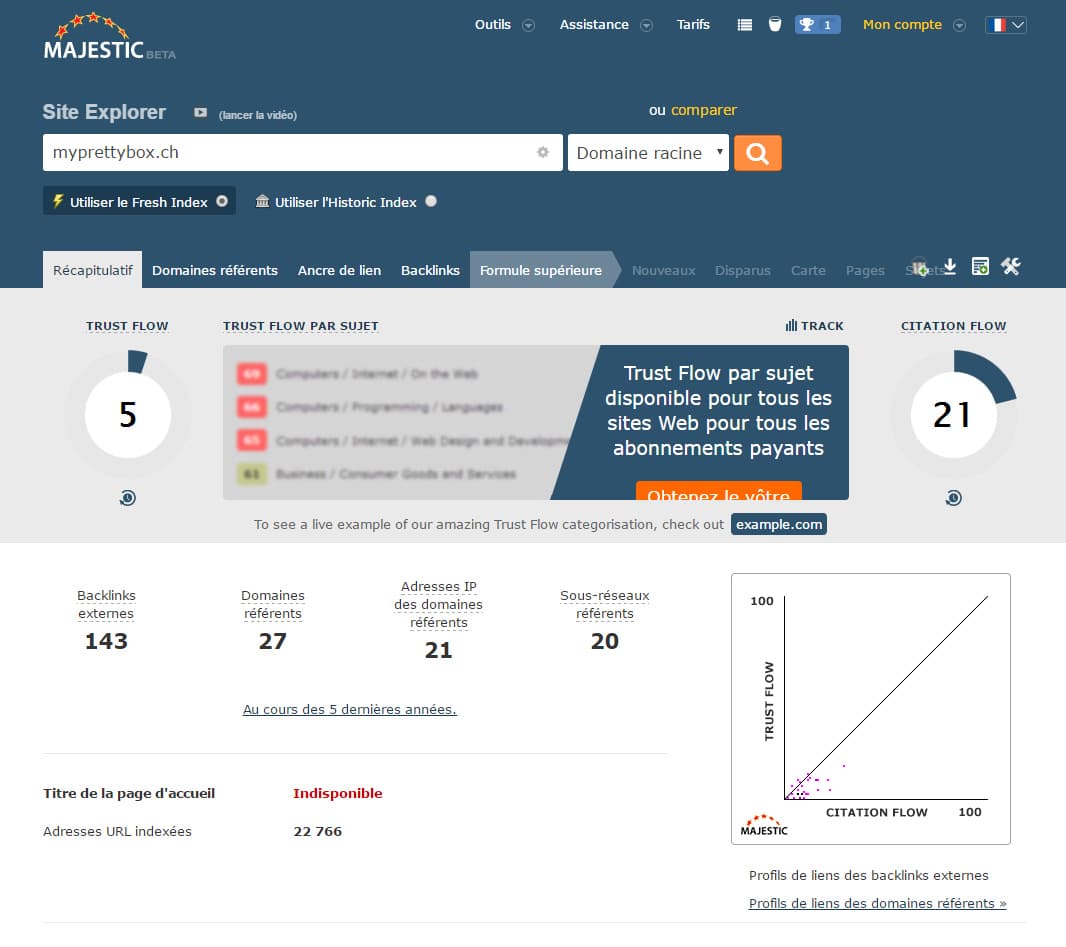Viewport: 1066px width, 947px height.
Task: Open Profils de liens des domaines référents link
Action: [877, 903]
